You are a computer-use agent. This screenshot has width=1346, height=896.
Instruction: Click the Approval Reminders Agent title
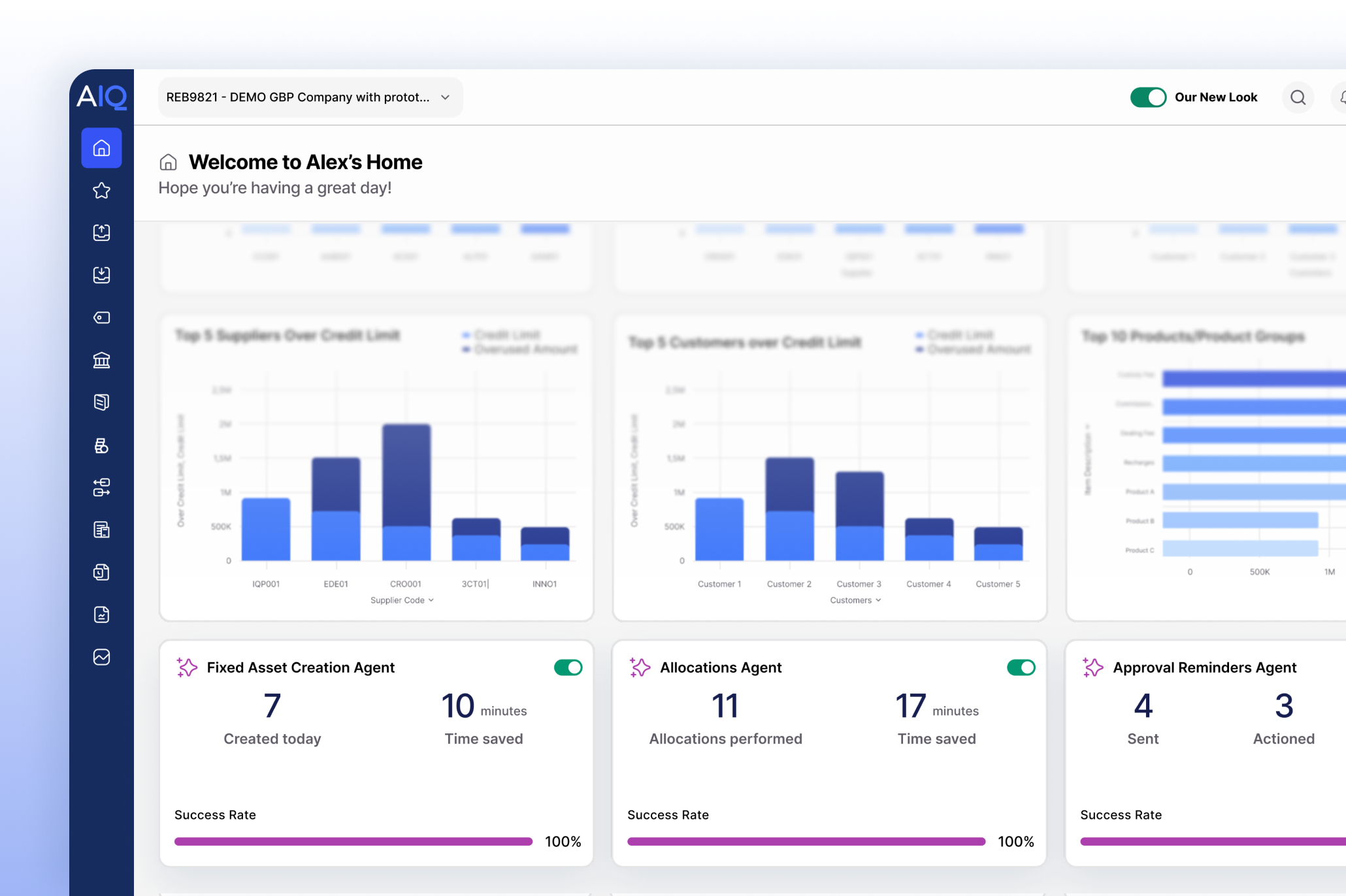[x=1204, y=667]
